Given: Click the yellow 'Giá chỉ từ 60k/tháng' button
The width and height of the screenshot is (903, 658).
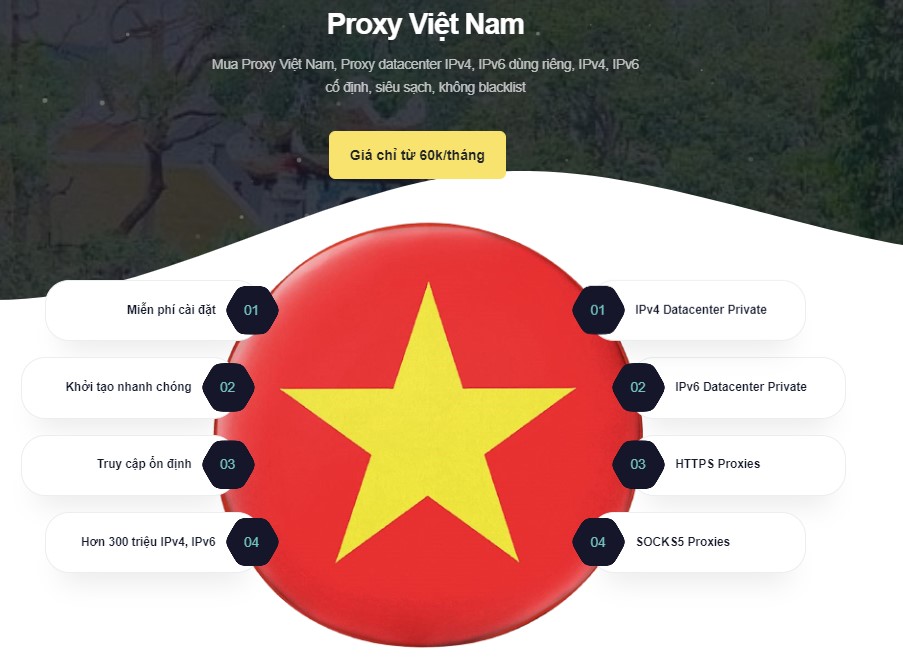Looking at the screenshot, I should click(x=418, y=155).
